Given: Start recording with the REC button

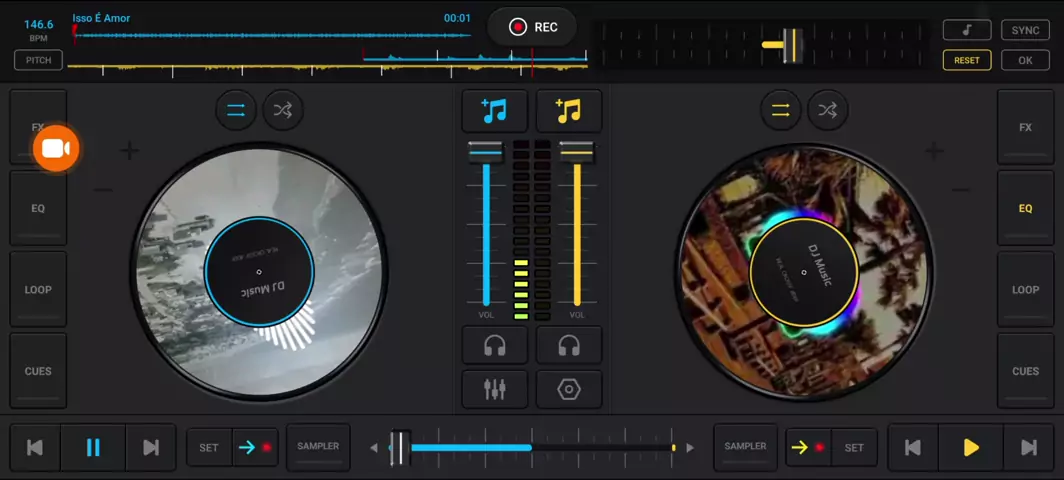Looking at the screenshot, I should tap(532, 27).
